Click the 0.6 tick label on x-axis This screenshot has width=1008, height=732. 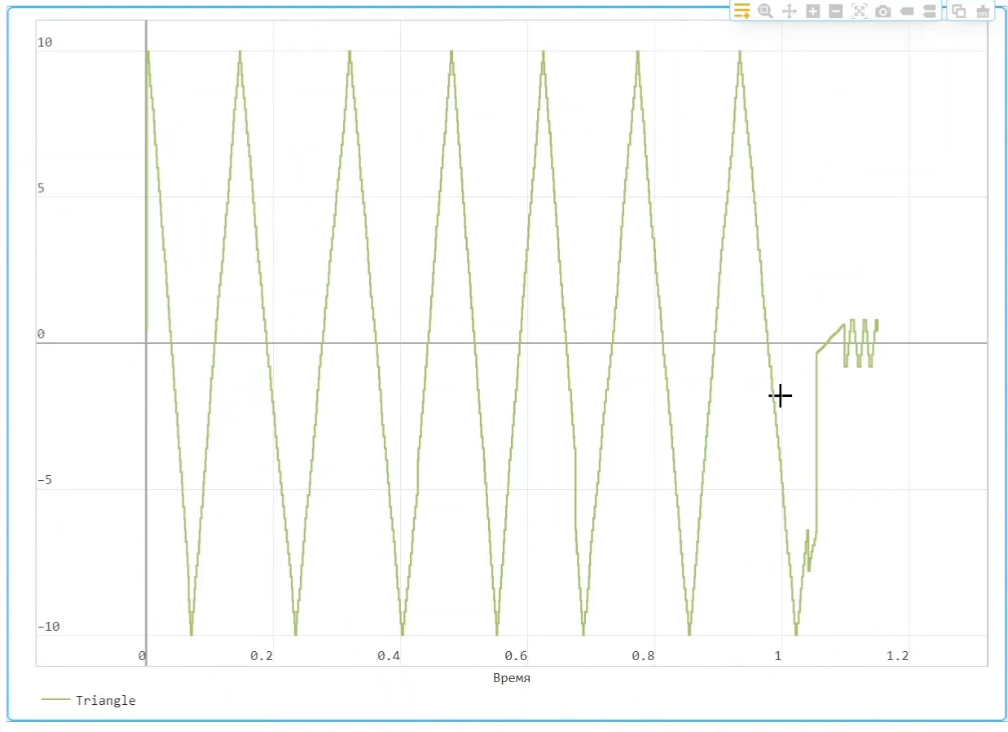point(516,656)
